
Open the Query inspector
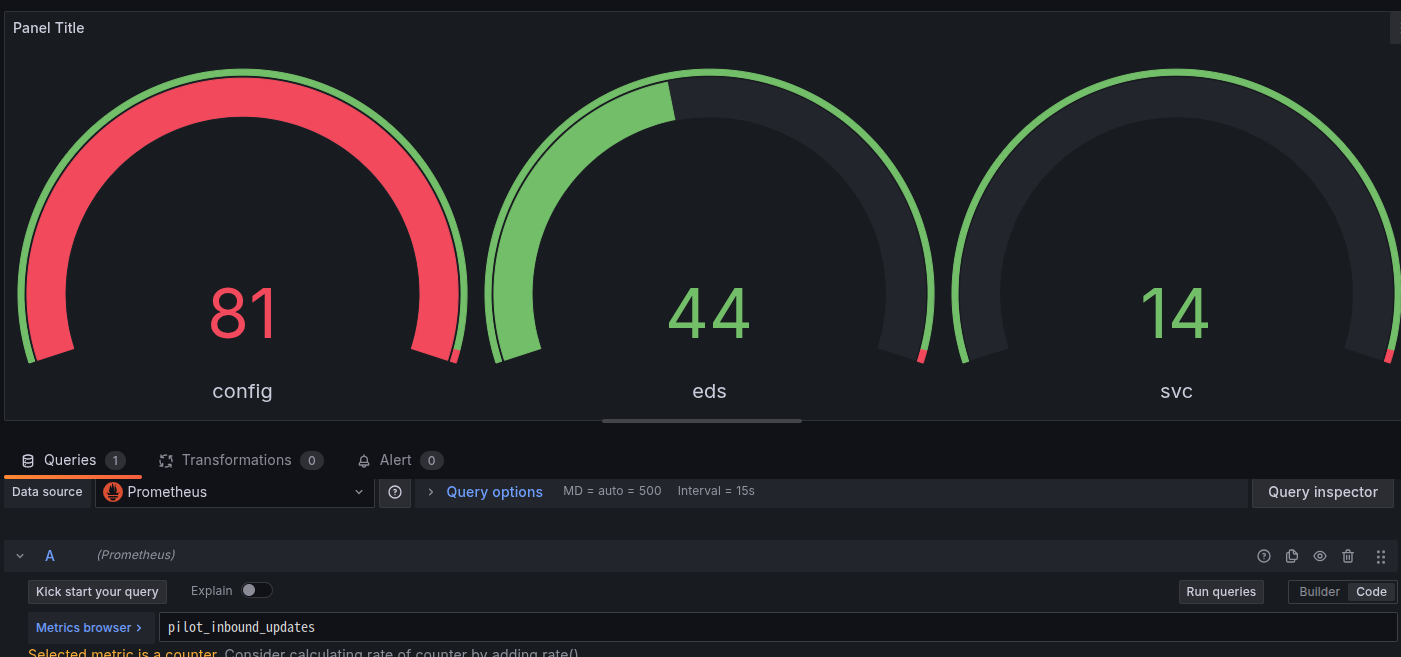pyautogui.click(x=1323, y=492)
